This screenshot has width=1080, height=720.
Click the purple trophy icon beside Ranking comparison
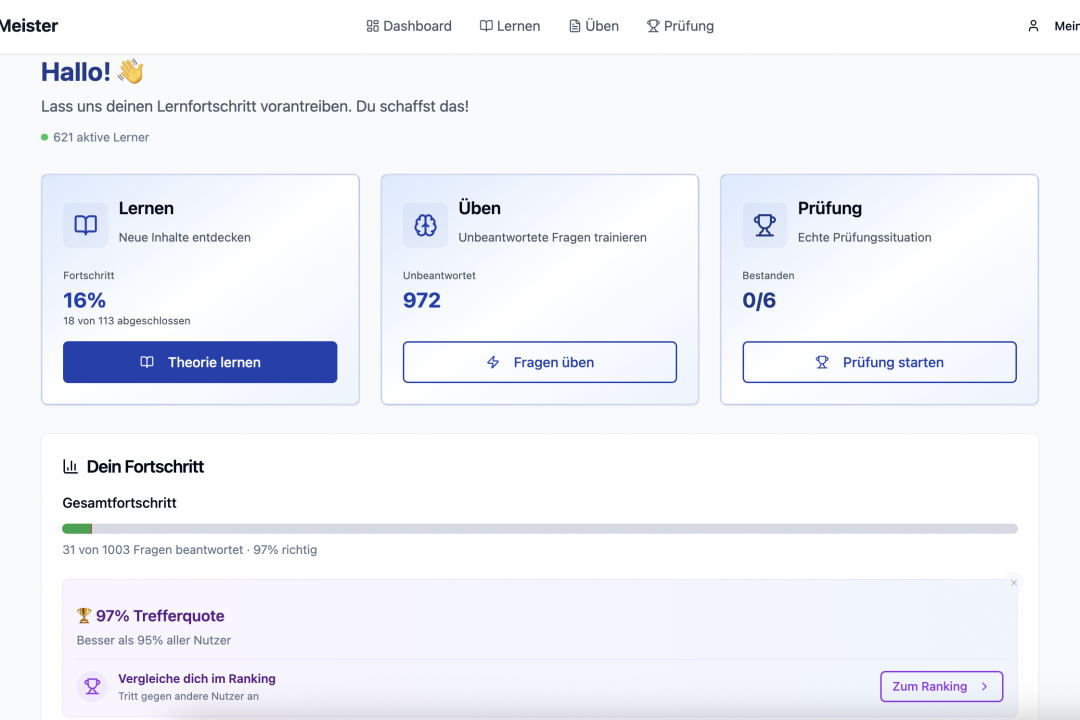click(92, 686)
